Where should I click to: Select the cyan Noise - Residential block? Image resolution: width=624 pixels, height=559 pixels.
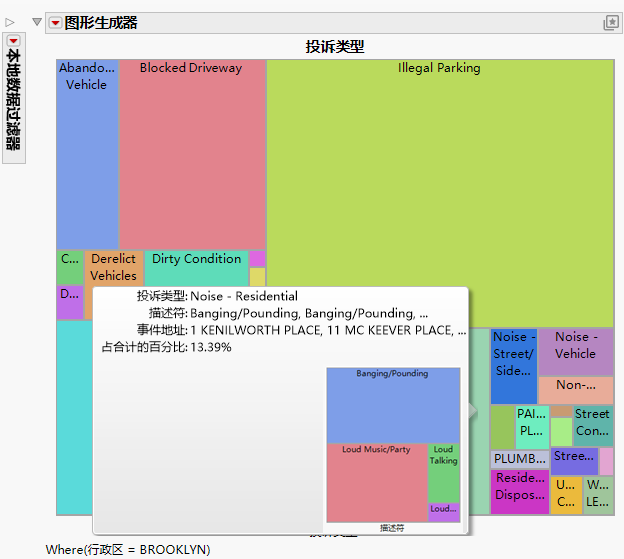click(x=74, y=417)
